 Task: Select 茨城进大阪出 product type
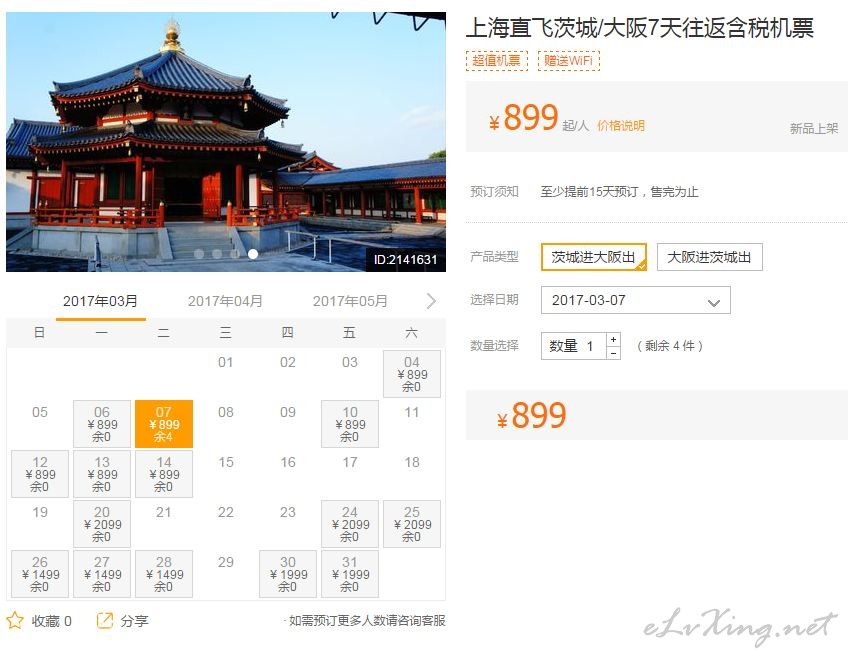(593, 257)
